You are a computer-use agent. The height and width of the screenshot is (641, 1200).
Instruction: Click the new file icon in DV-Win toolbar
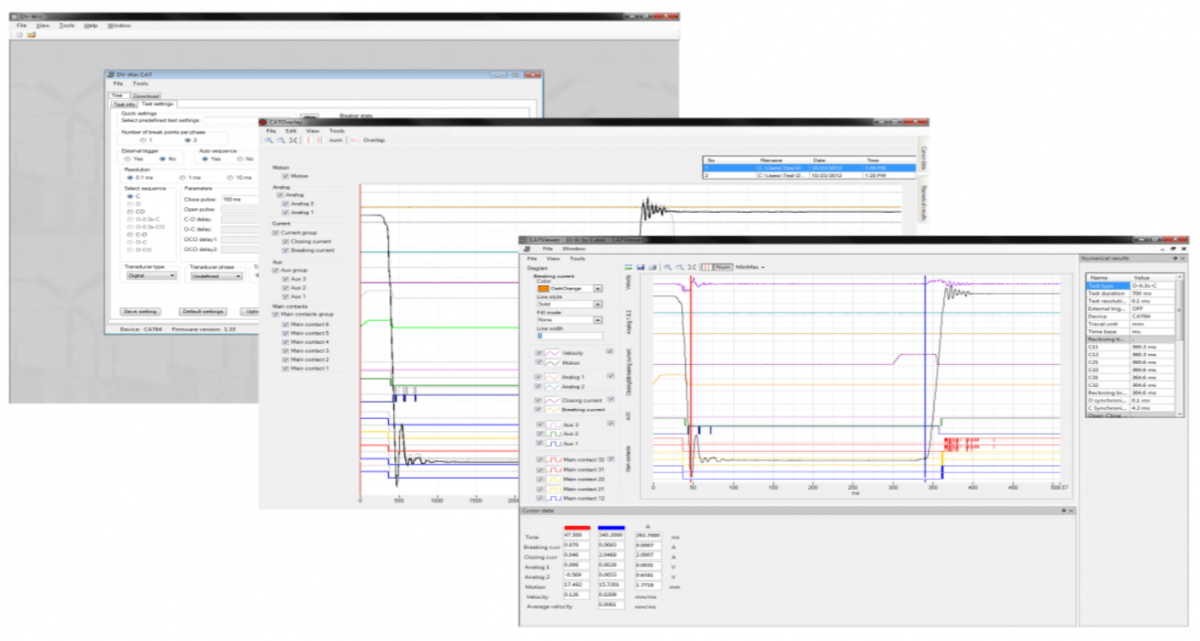coord(19,35)
